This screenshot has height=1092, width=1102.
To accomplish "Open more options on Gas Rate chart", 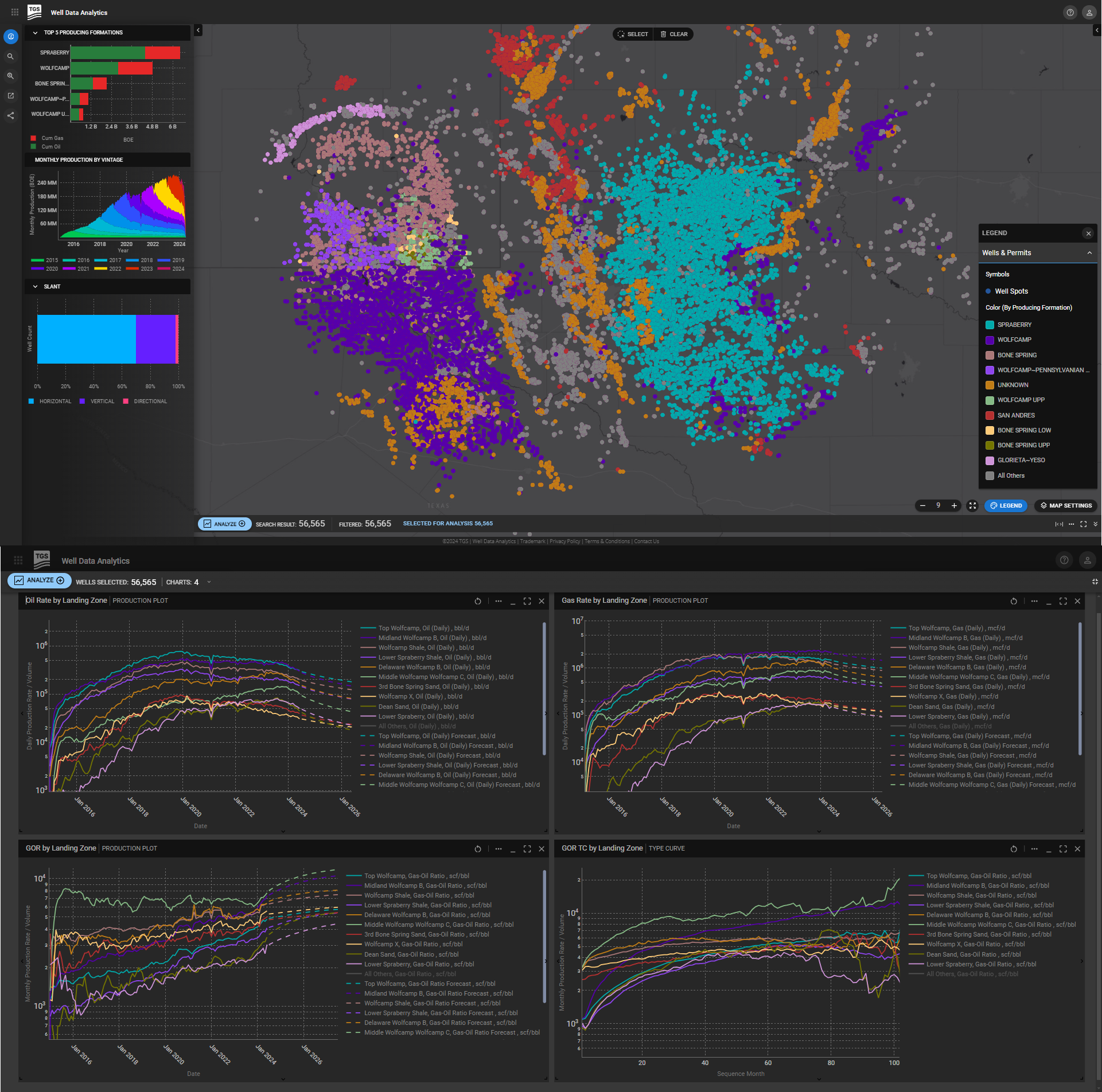I will point(1034,601).
